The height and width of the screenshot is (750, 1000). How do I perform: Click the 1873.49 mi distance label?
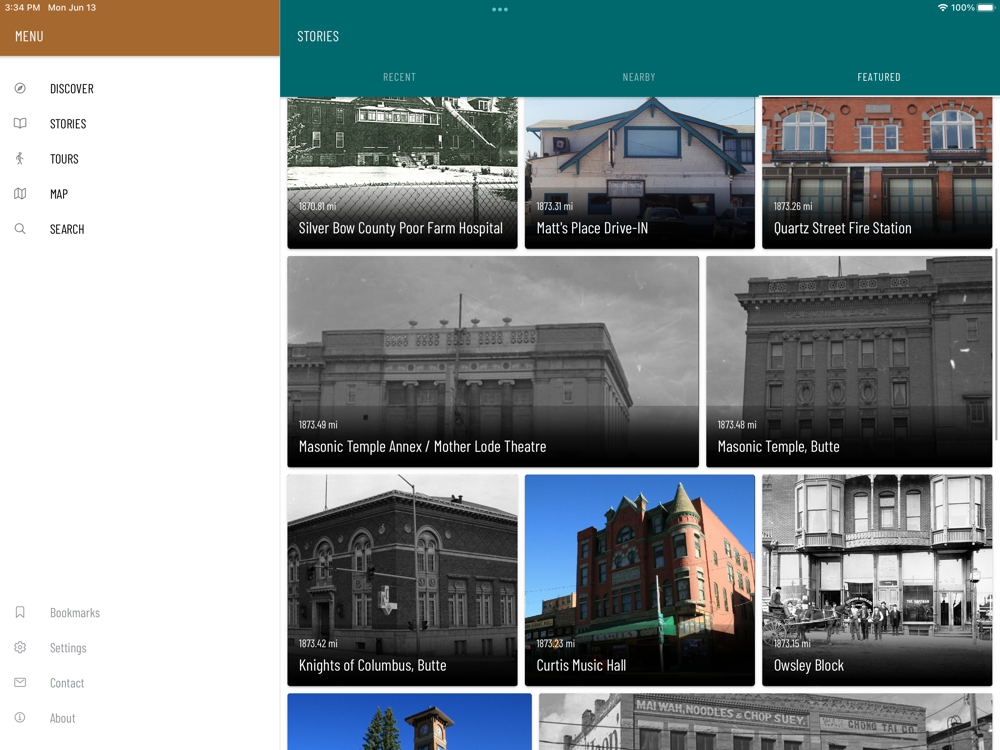[318, 425]
